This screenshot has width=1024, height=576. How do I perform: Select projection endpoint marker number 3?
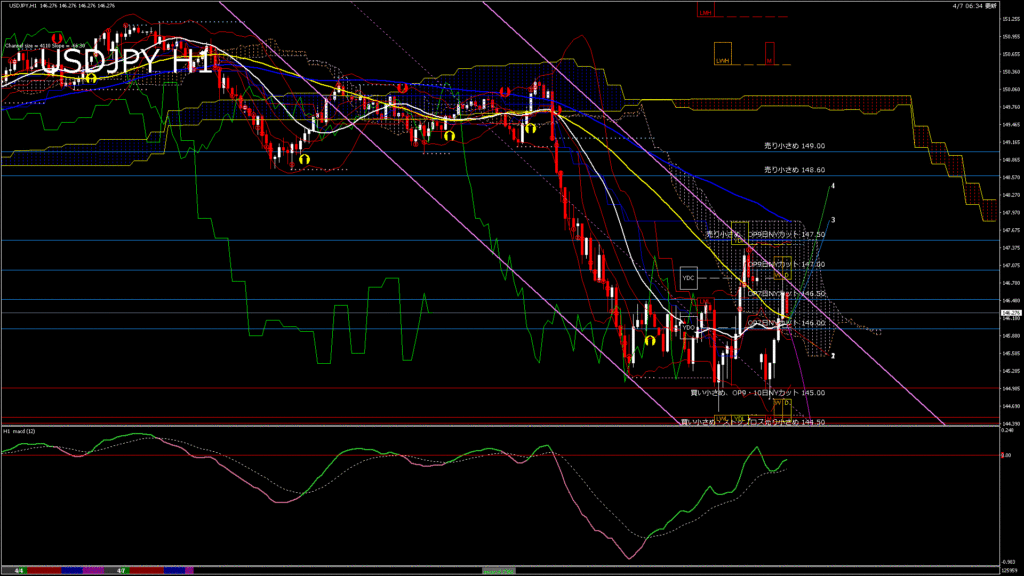coord(833,219)
